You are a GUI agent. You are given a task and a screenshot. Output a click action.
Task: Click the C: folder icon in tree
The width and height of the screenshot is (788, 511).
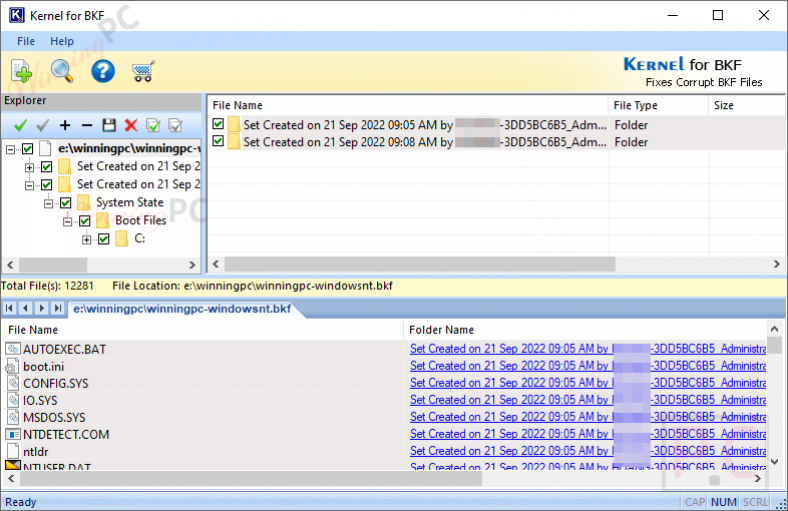(121, 239)
